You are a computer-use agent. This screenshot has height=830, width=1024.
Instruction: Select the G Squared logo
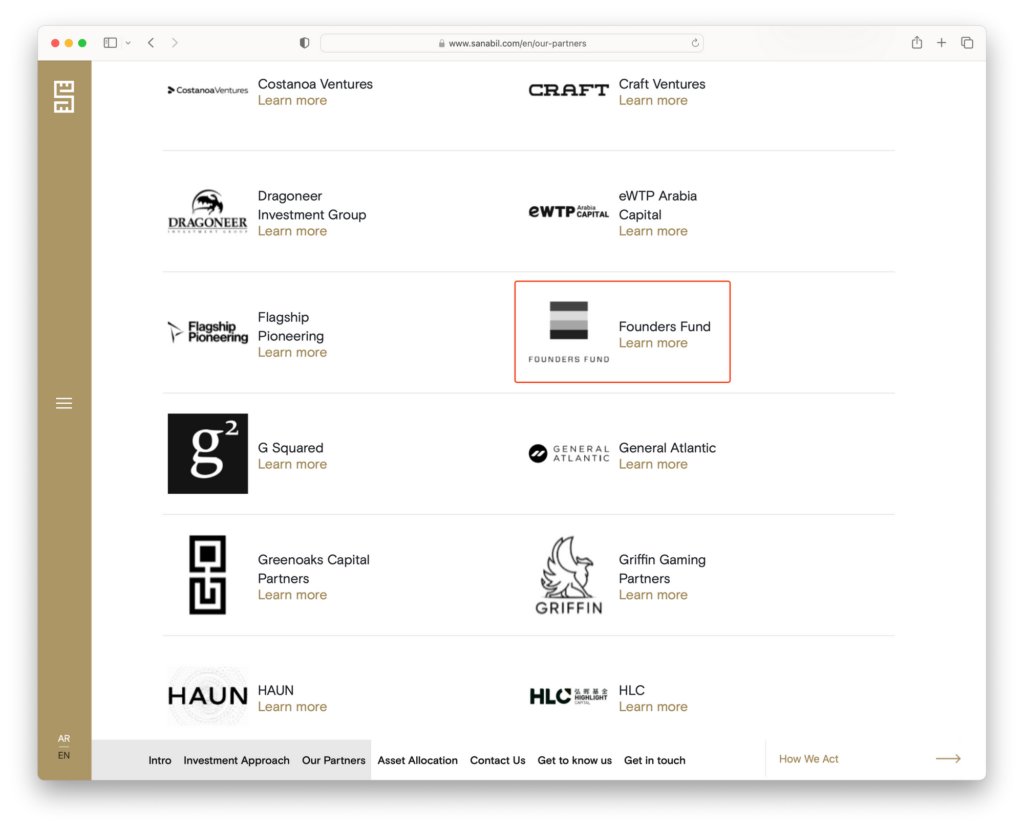[207, 453]
